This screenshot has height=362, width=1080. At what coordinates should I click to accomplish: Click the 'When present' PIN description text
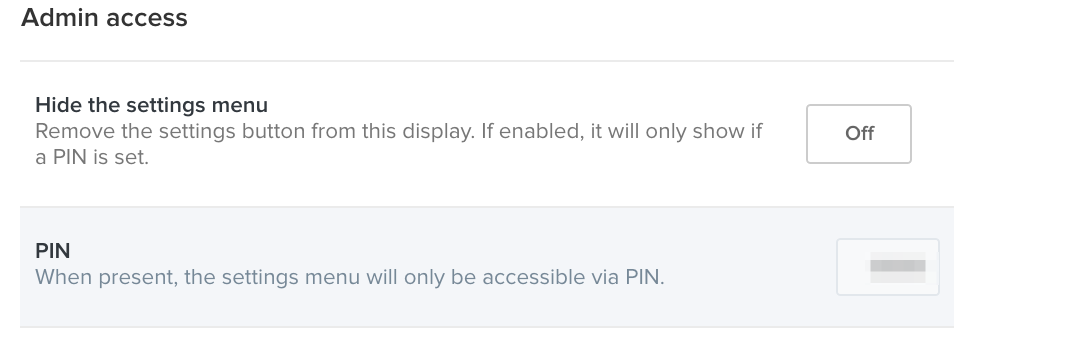point(350,277)
